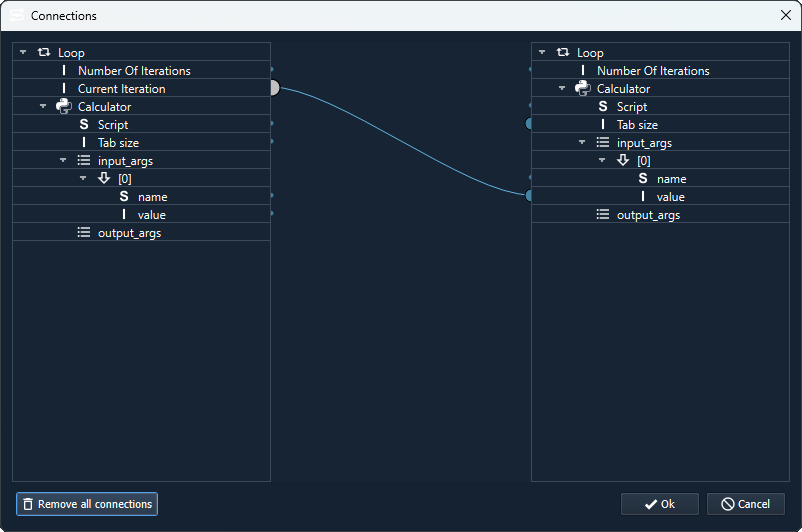This screenshot has width=802, height=532.
Task: Collapse the left Loop tree node
Action: 23,52
